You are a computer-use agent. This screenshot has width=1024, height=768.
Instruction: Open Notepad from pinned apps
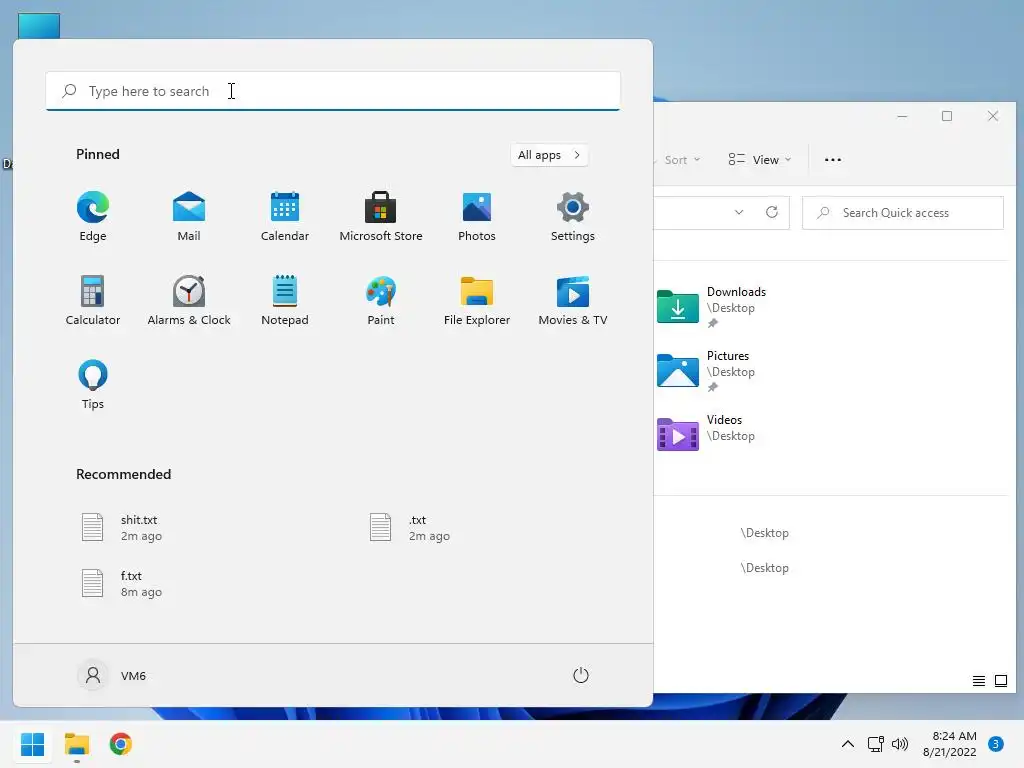pyautogui.click(x=285, y=300)
